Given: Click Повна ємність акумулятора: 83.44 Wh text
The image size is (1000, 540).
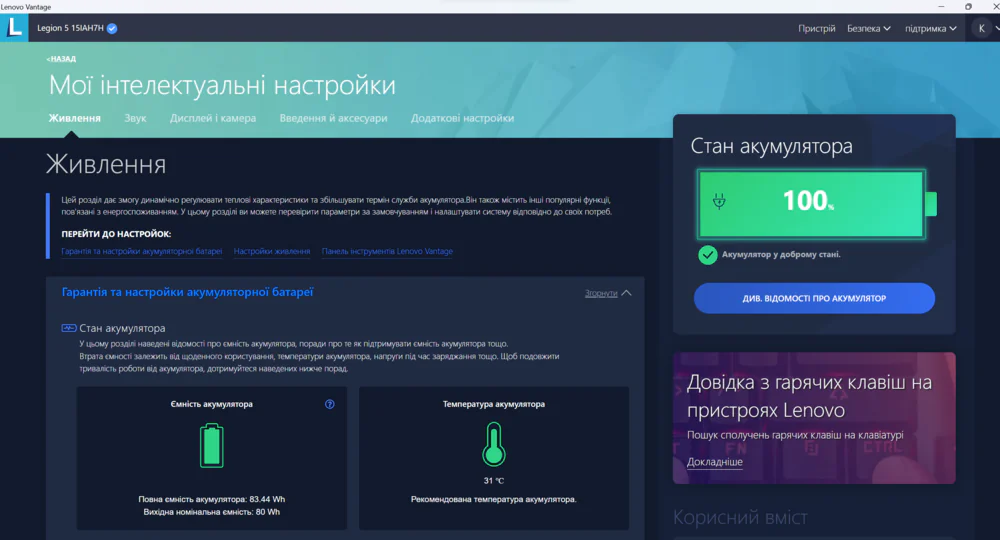Looking at the screenshot, I should (x=212, y=499).
